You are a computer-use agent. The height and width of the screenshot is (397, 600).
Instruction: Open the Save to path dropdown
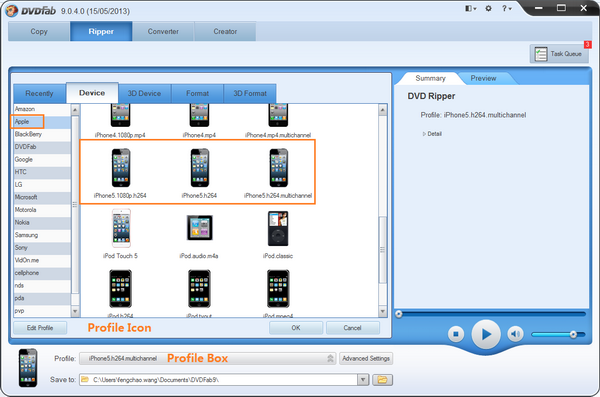(x=363, y=380)
